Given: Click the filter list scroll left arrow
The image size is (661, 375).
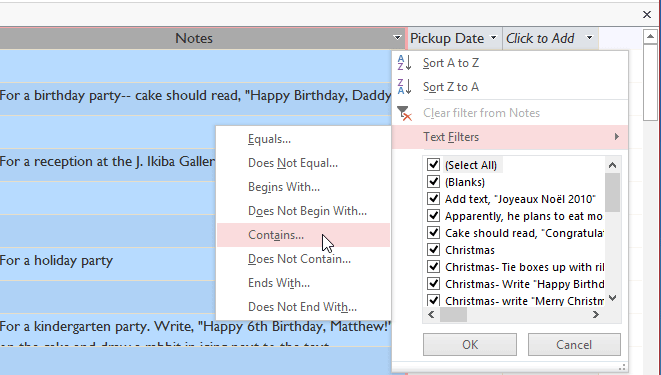Looking at the screenshot, I should [431, 314].
